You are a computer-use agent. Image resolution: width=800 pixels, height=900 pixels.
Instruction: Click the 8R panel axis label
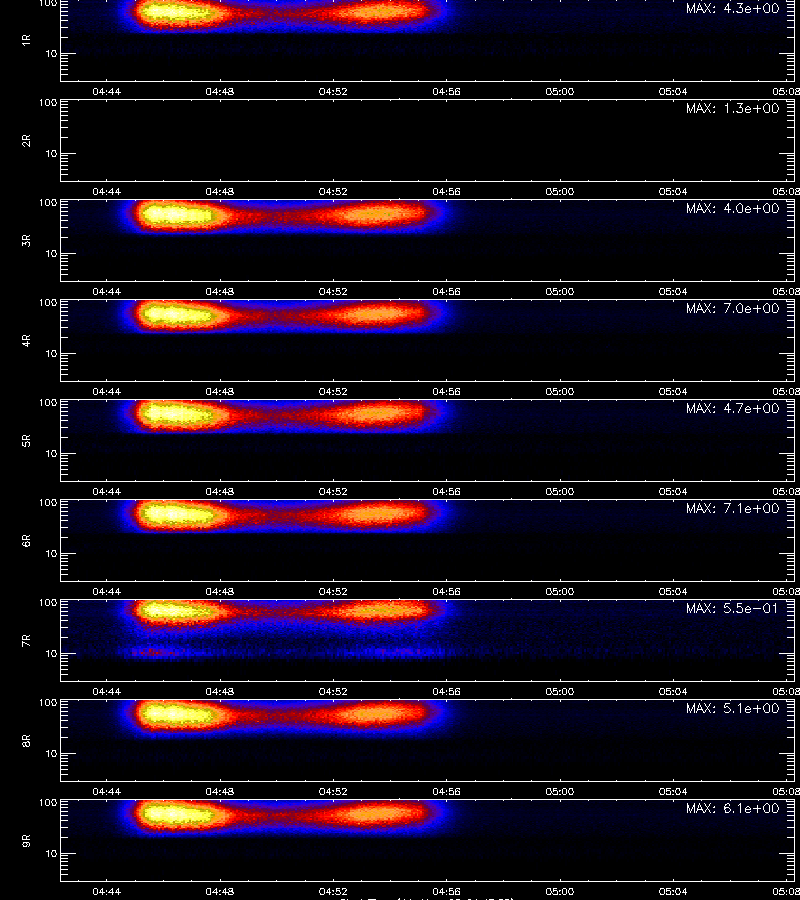pyautogui.click(x=26, y=740)
